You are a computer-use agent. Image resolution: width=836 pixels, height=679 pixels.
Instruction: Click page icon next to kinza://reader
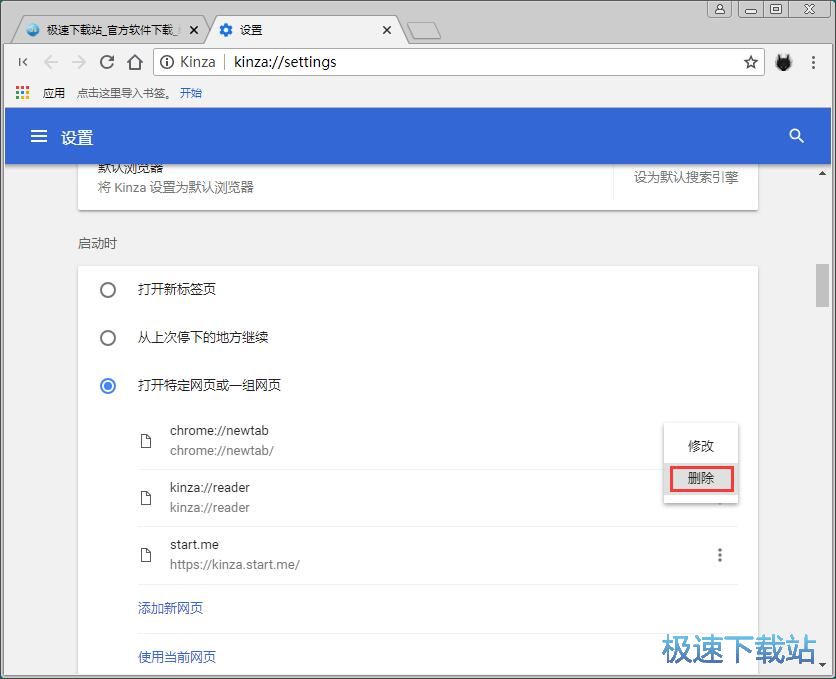146,498
